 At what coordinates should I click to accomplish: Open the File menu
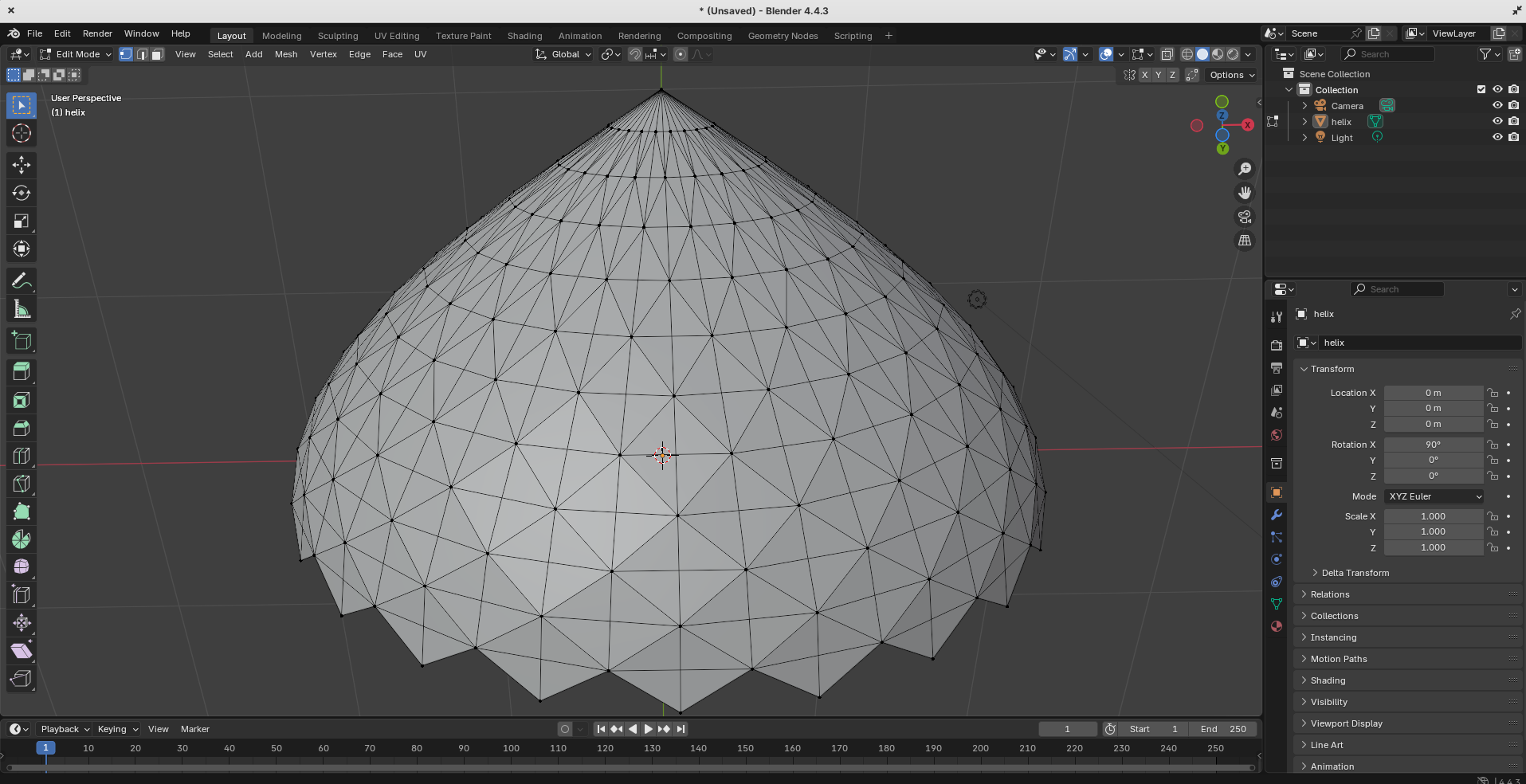pos(34,33)
